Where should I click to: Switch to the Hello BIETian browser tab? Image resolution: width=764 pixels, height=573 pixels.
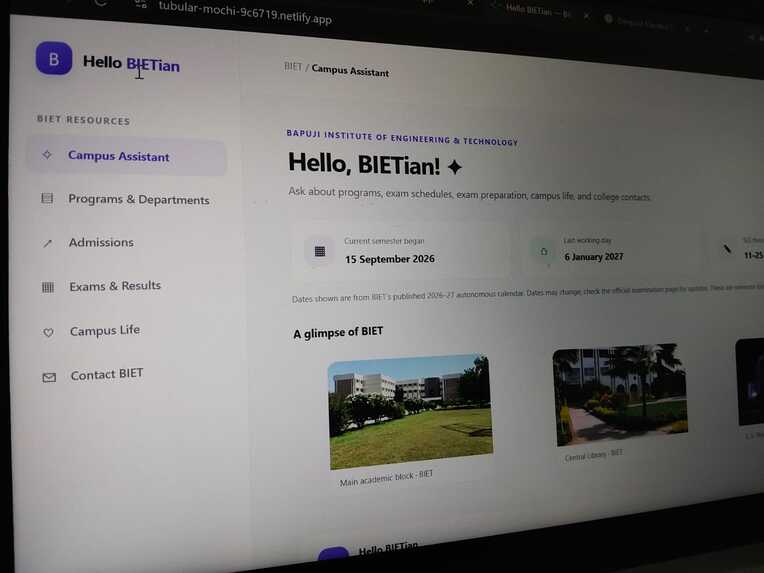[537, 10]
